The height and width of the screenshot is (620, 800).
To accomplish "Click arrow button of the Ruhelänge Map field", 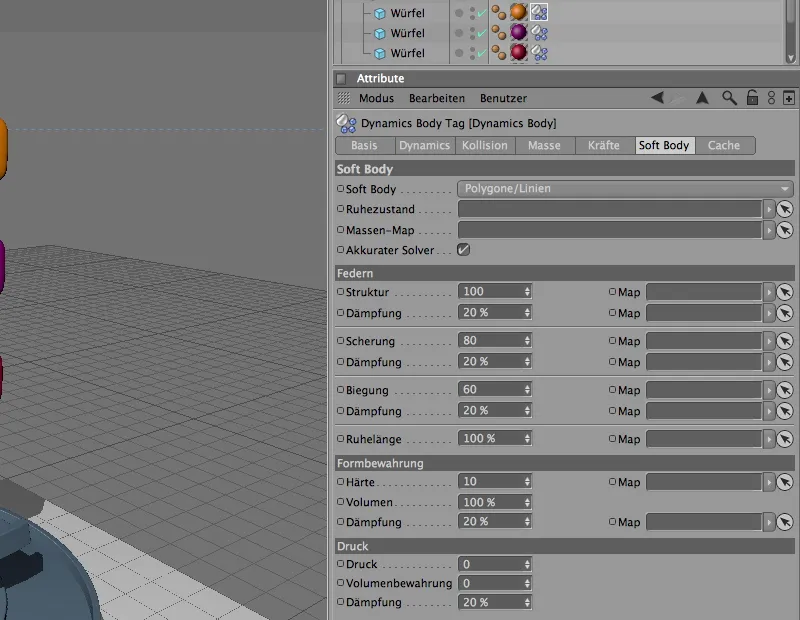I will pos(769,439).
